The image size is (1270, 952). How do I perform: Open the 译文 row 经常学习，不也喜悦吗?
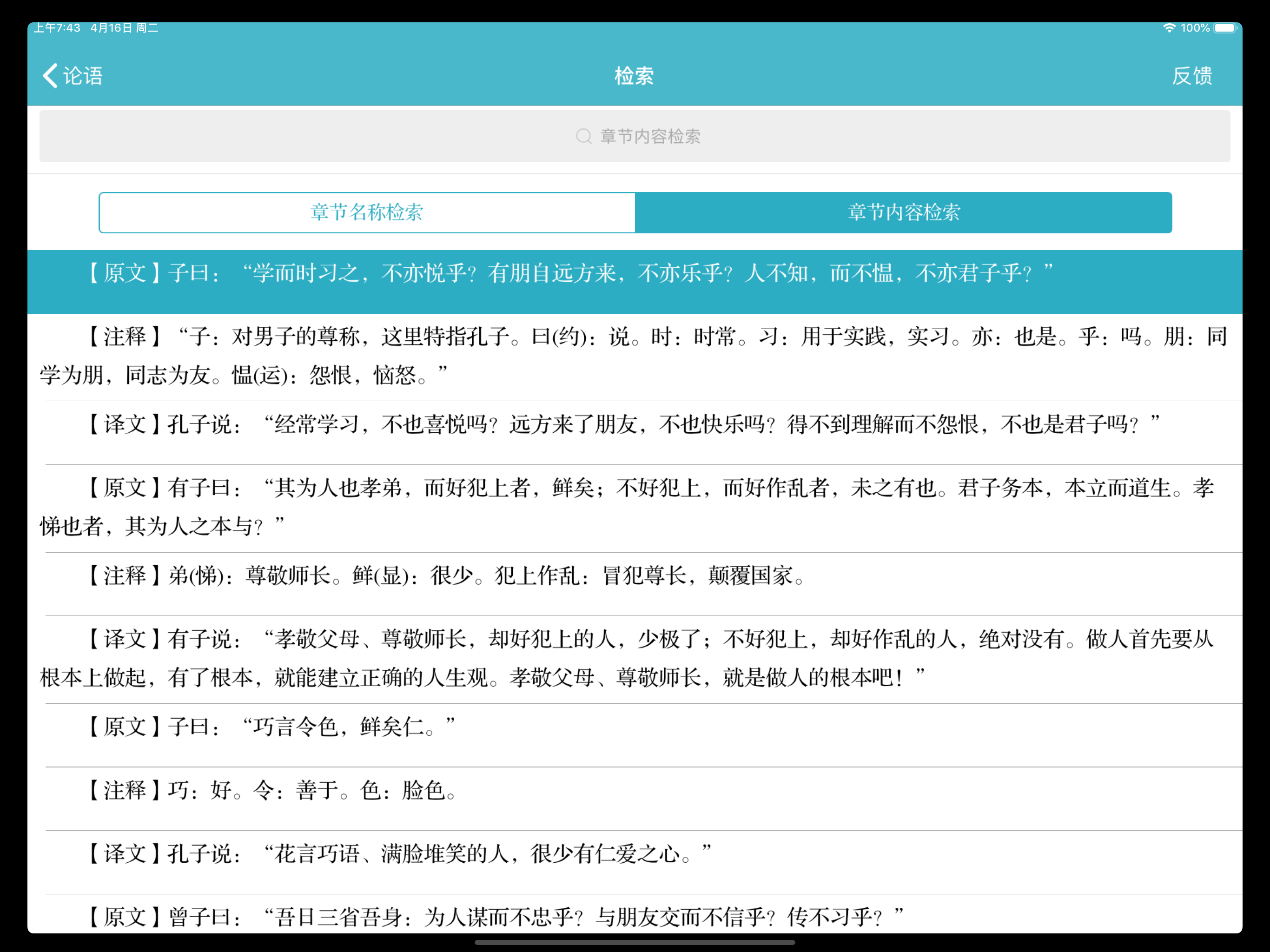[x=635, y=433]
